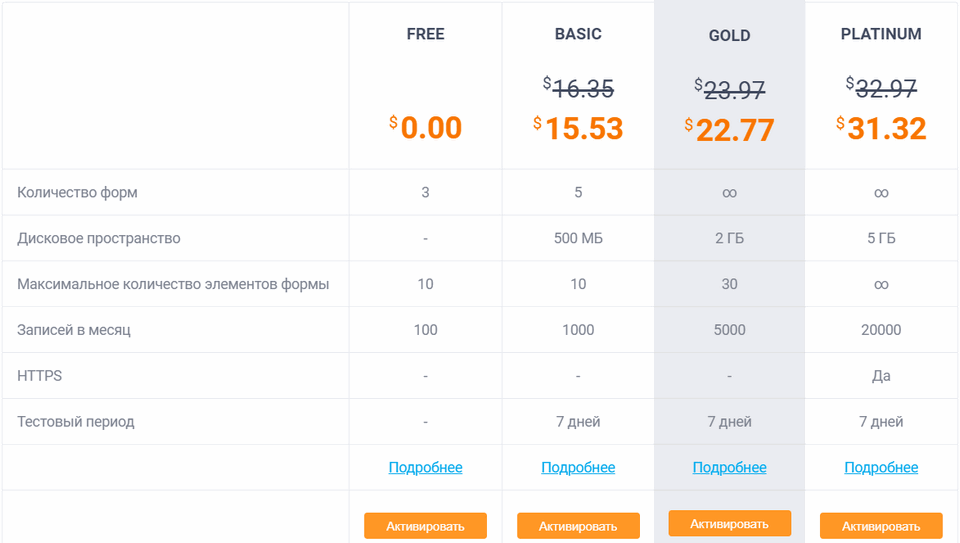Click the crossed-out $16.35 old price
Image resolution: width=960 pixels, height=543 pixels.
click(x=578, y=88)
